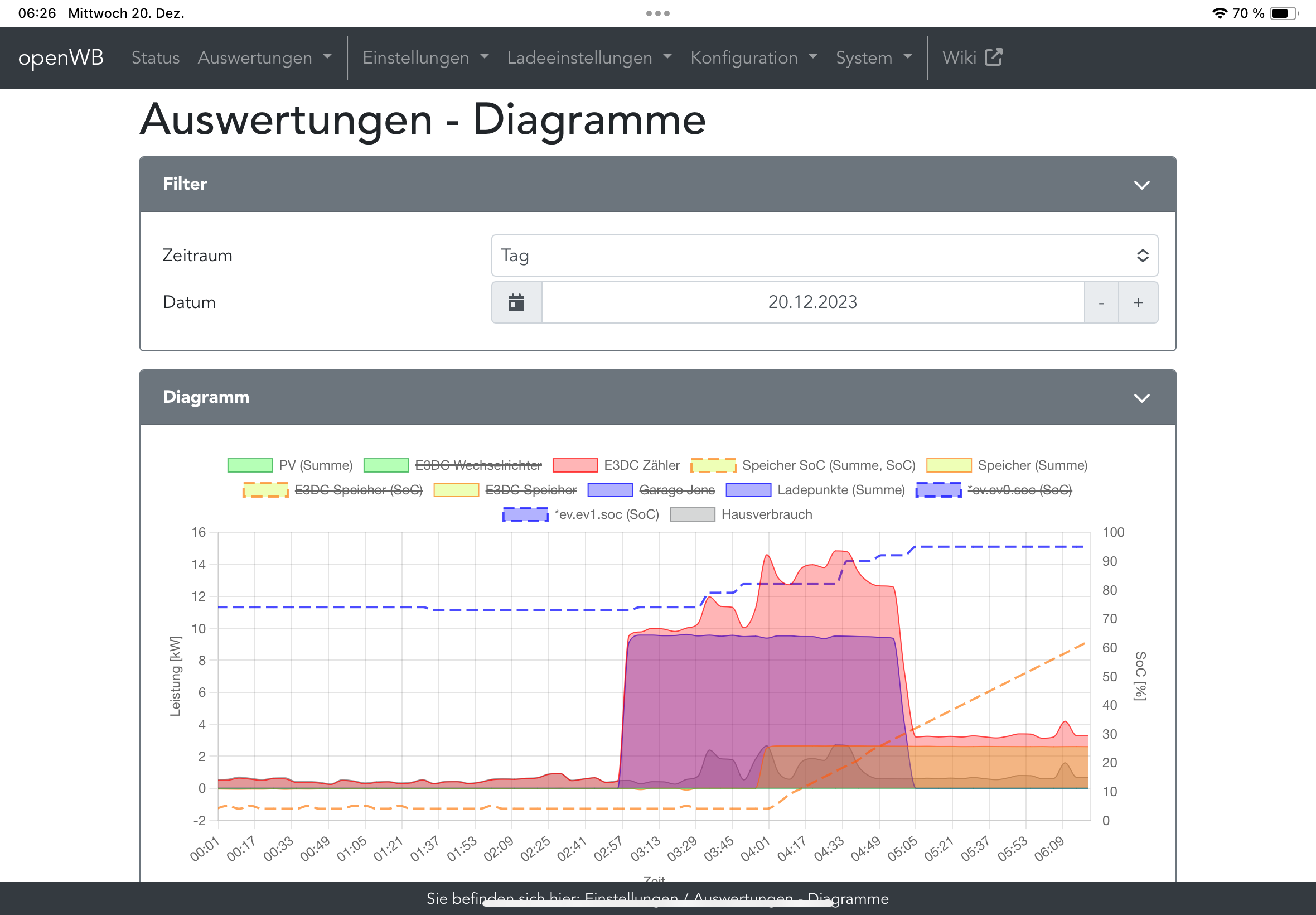This screenshot has width=1316, height=915.
Task: Collapse the Diagramm panel chevron
Action: (1141, 398)
